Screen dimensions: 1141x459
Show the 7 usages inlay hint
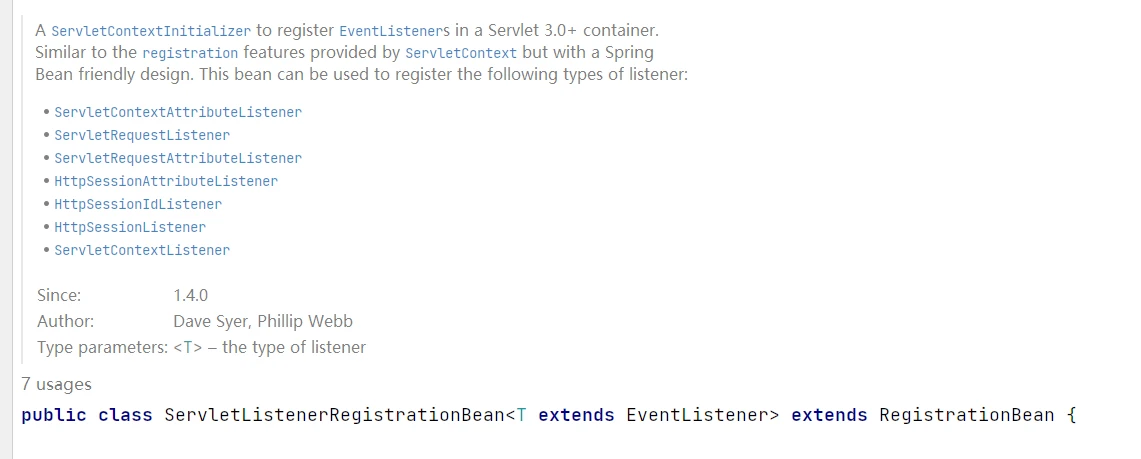pyautogui.click(x=56, y=384)
